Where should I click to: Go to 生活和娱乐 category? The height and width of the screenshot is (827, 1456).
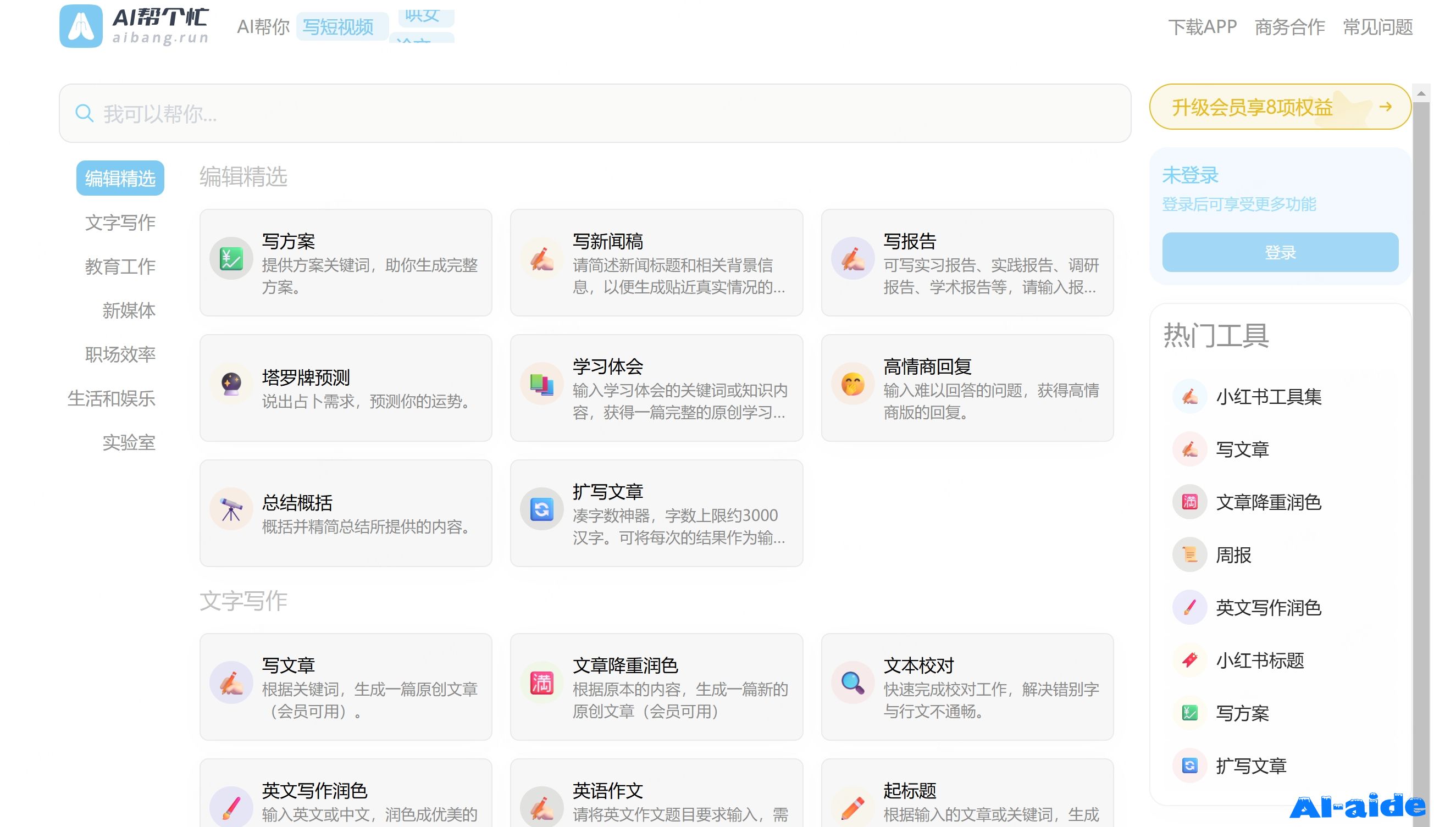pos(112,398)
